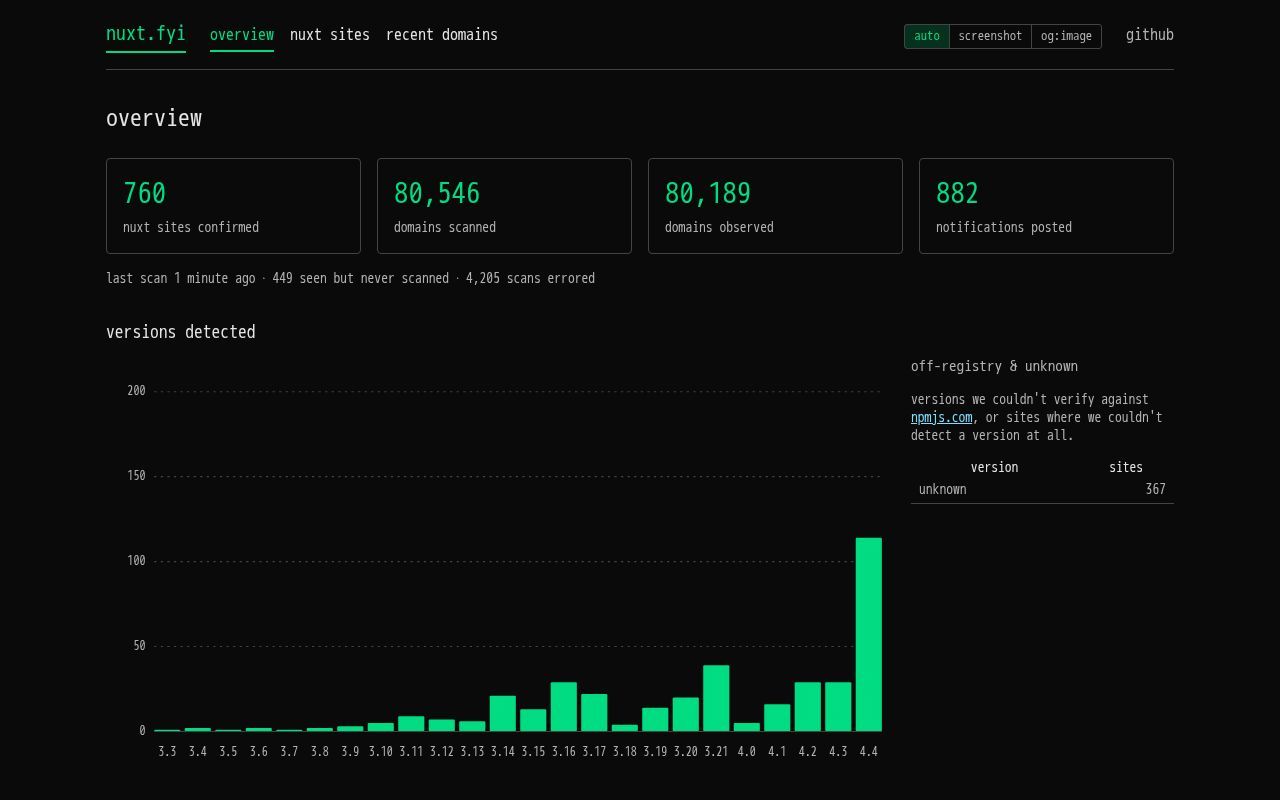The width and height of the screenshot is (1280, 800).
Task: Click the 3.17 version bar in chart
Action: (594, 713)
